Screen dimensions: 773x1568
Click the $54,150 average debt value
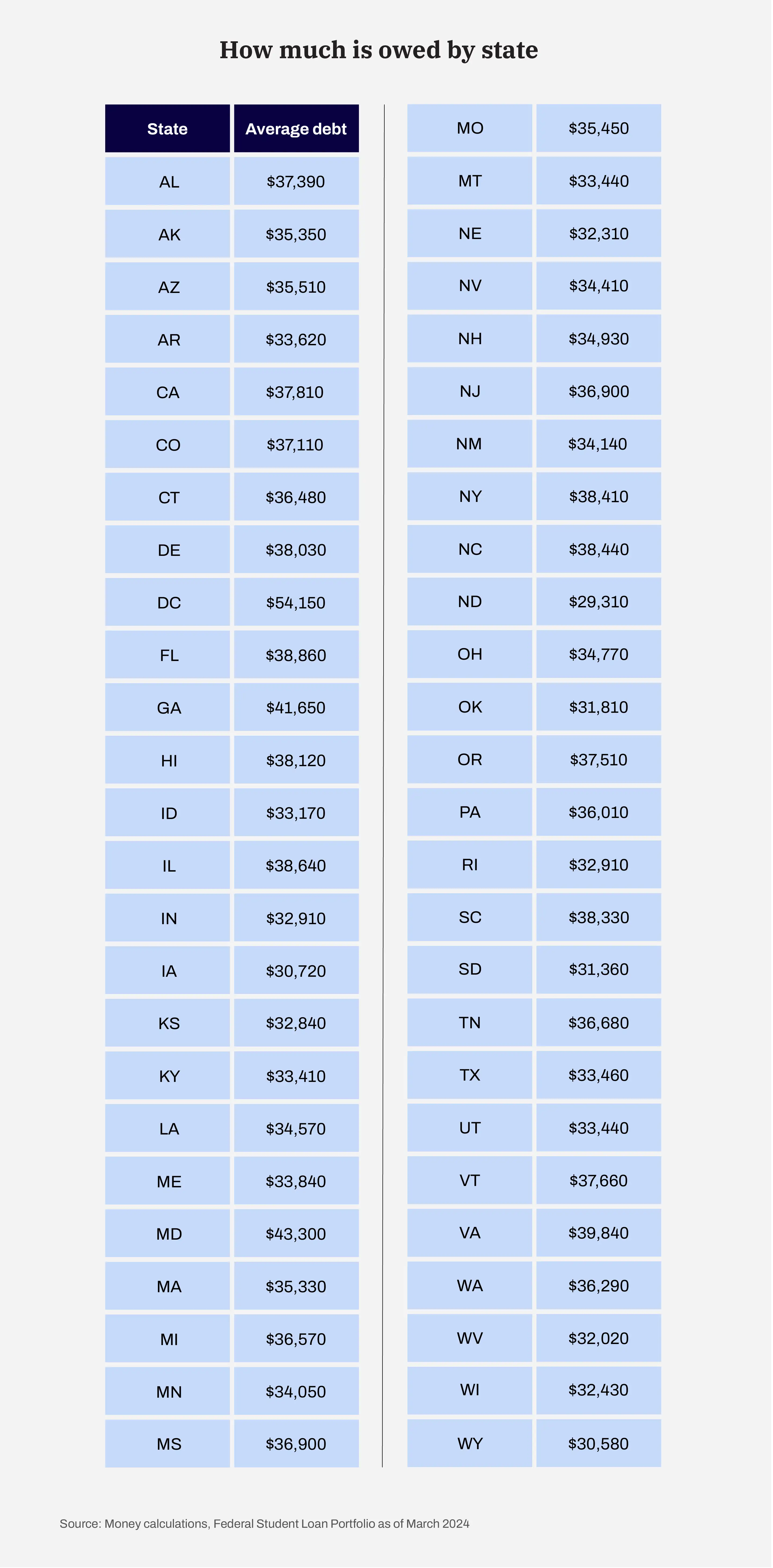click(296, 603)
